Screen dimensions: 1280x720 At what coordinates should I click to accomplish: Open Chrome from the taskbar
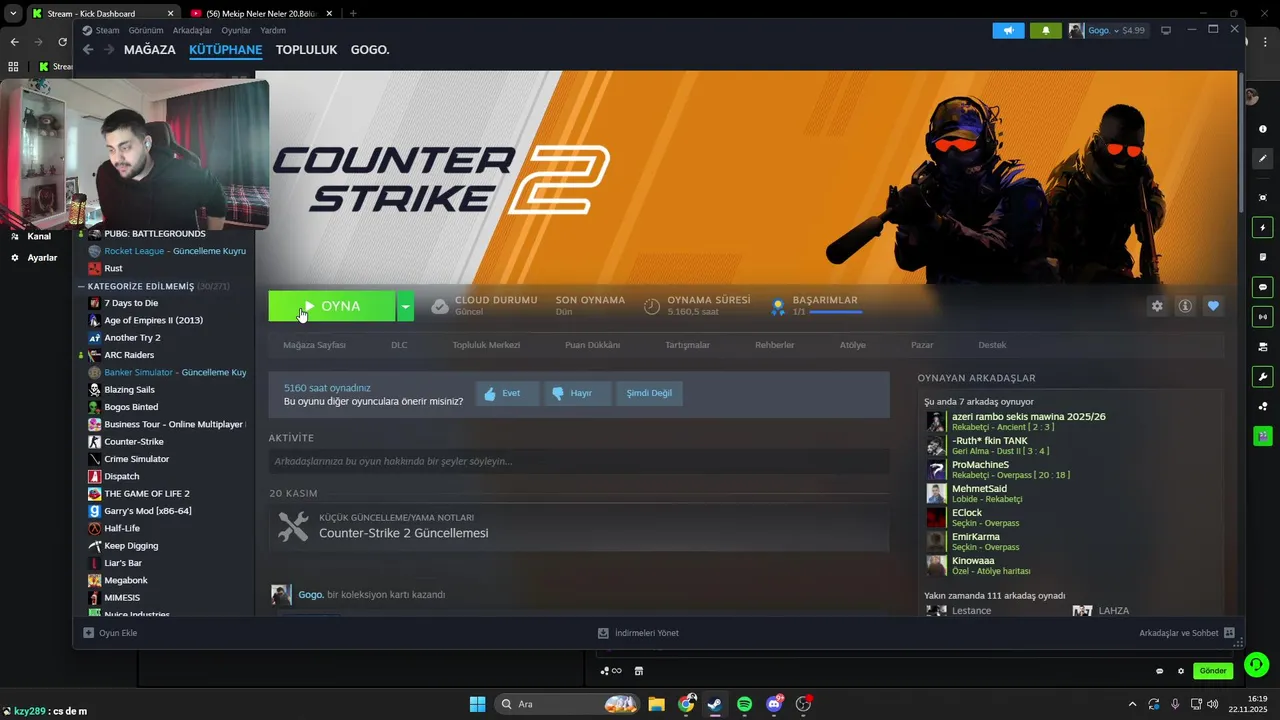click(686, 704)
